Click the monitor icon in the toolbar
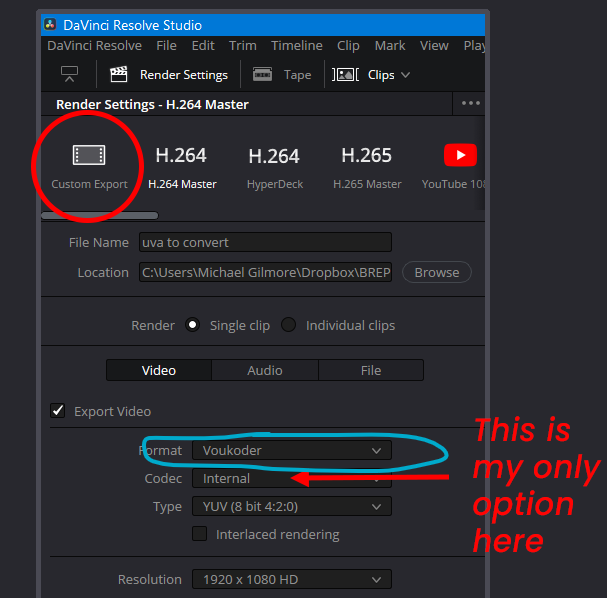607x598 pixels. point(69,75)
